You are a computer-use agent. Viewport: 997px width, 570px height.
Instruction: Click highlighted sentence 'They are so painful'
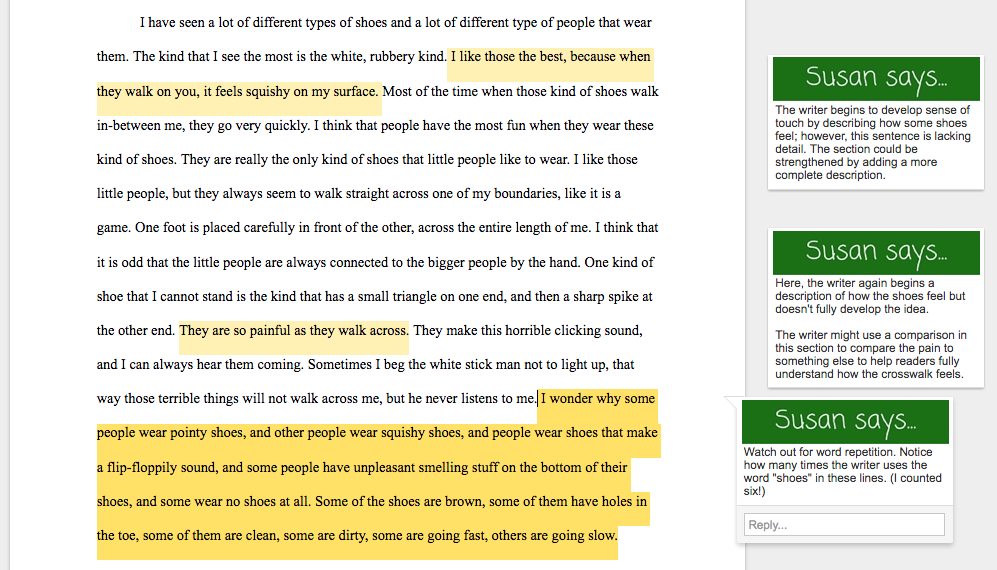(x=293, y=330)
